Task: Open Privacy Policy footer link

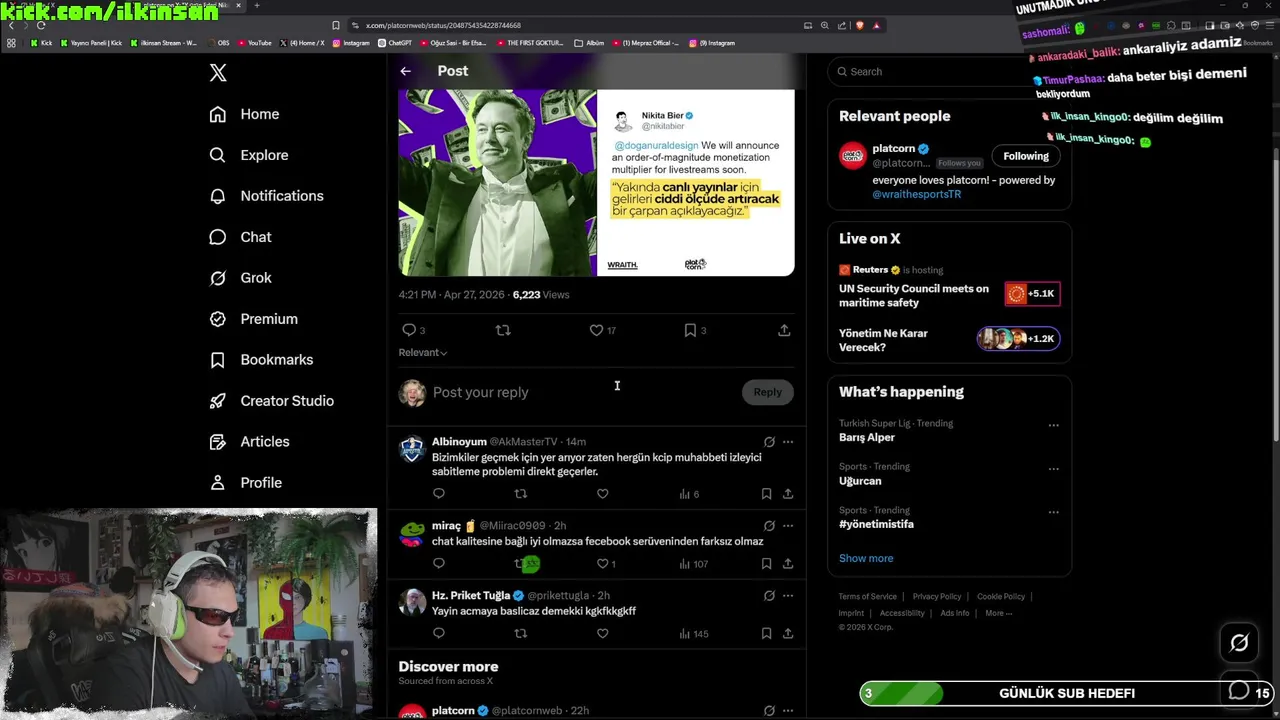Action: tap(936, 597)
